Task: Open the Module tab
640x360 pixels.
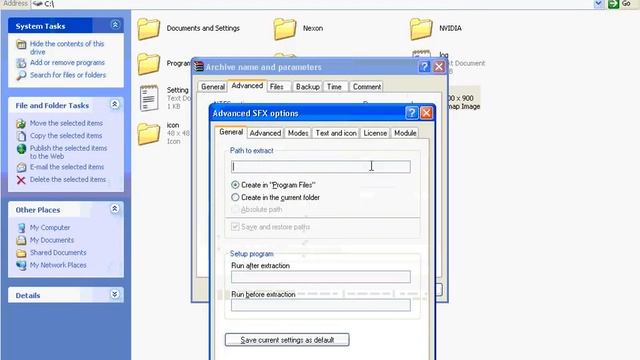Action: click(405, 133)
